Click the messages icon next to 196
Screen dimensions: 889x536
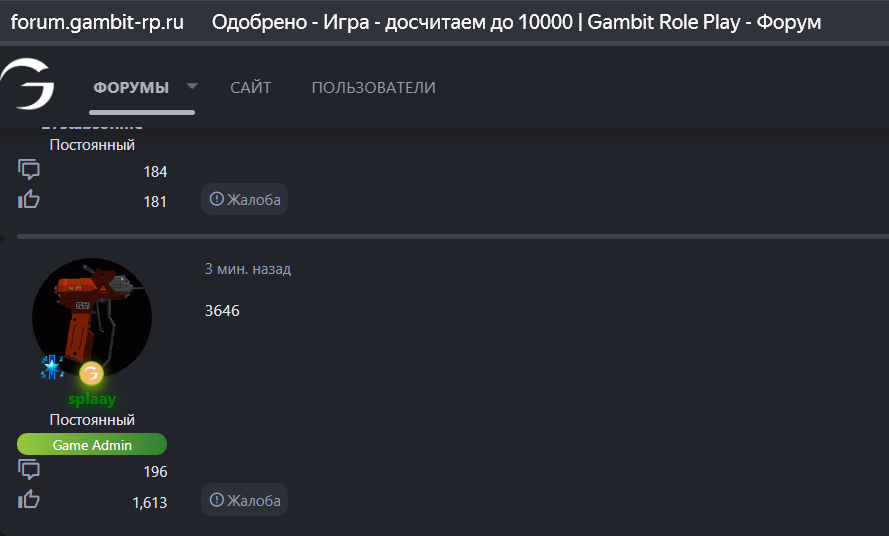29,470
